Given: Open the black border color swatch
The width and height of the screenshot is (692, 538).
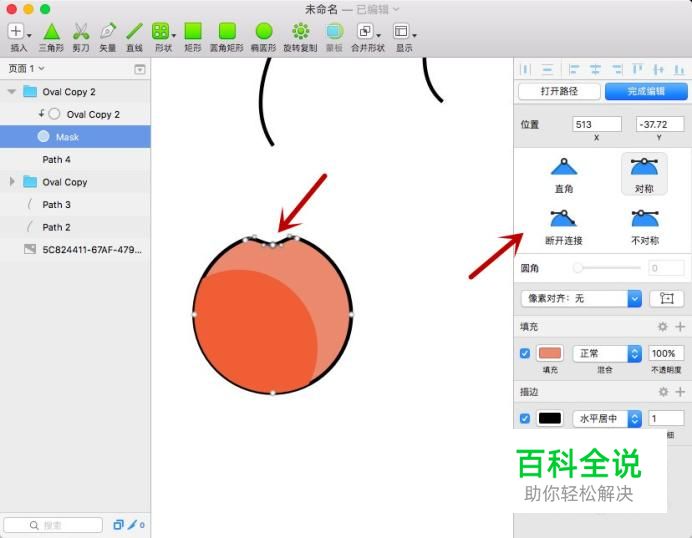Looking at the screenshot, I should click(550, 418).
